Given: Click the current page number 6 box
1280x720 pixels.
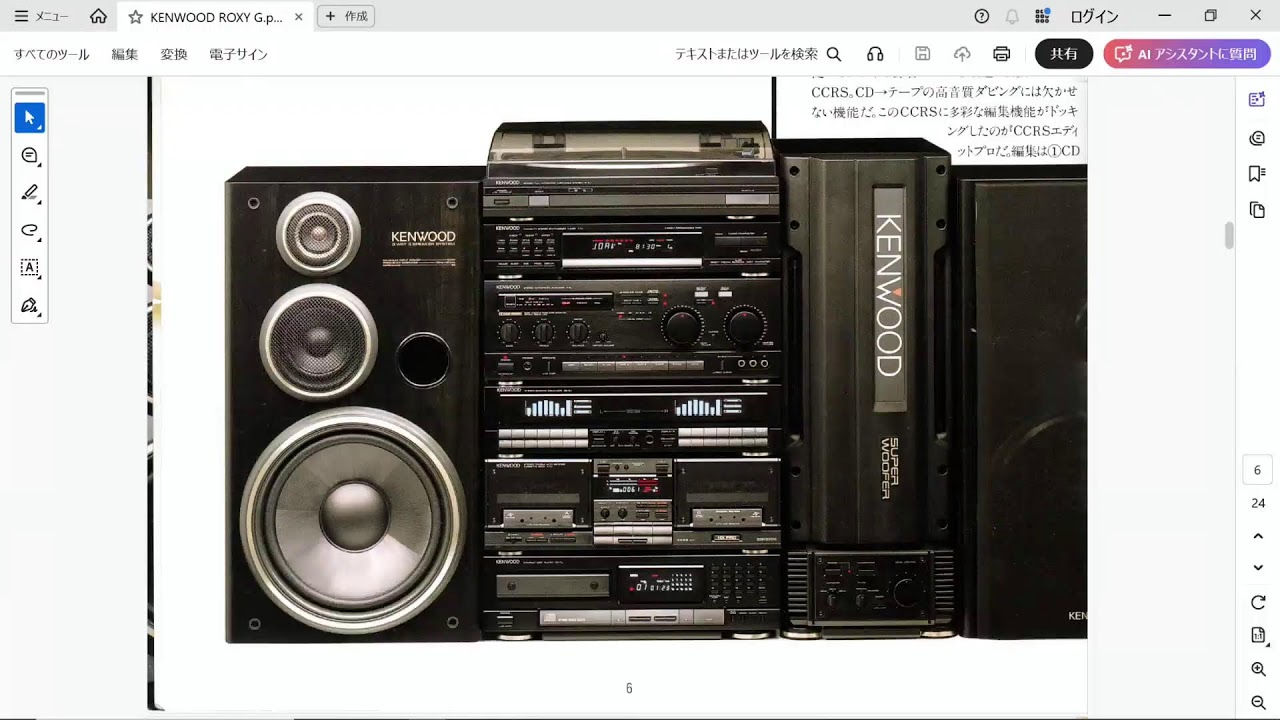Looking at the screenshot, I should click(1258, 470).
